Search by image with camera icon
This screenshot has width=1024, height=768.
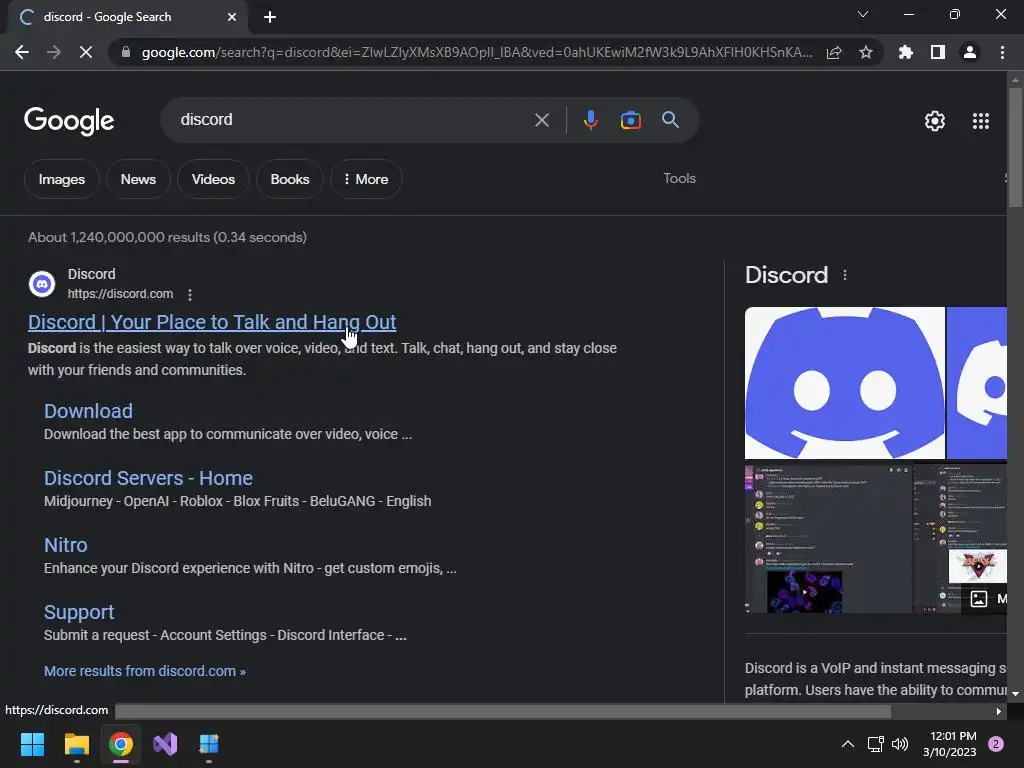[x=631, y=120]
